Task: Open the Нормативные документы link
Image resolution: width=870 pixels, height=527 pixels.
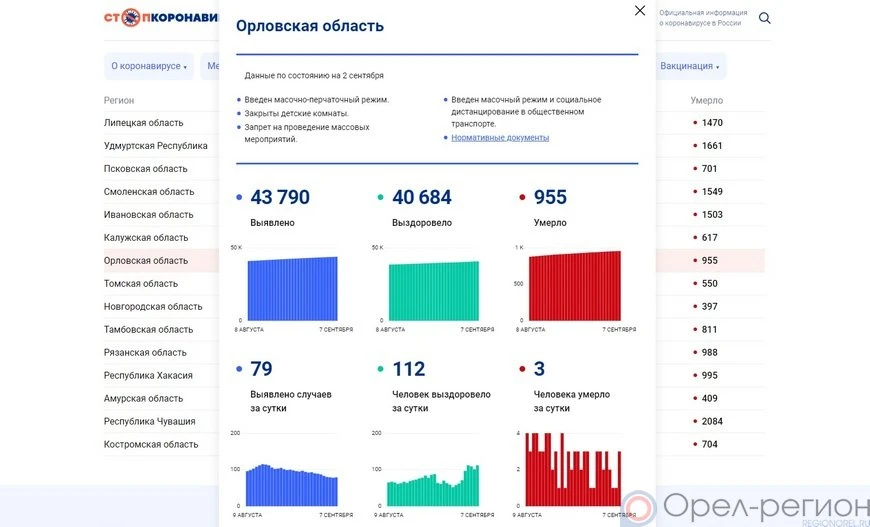Action: 500,138
